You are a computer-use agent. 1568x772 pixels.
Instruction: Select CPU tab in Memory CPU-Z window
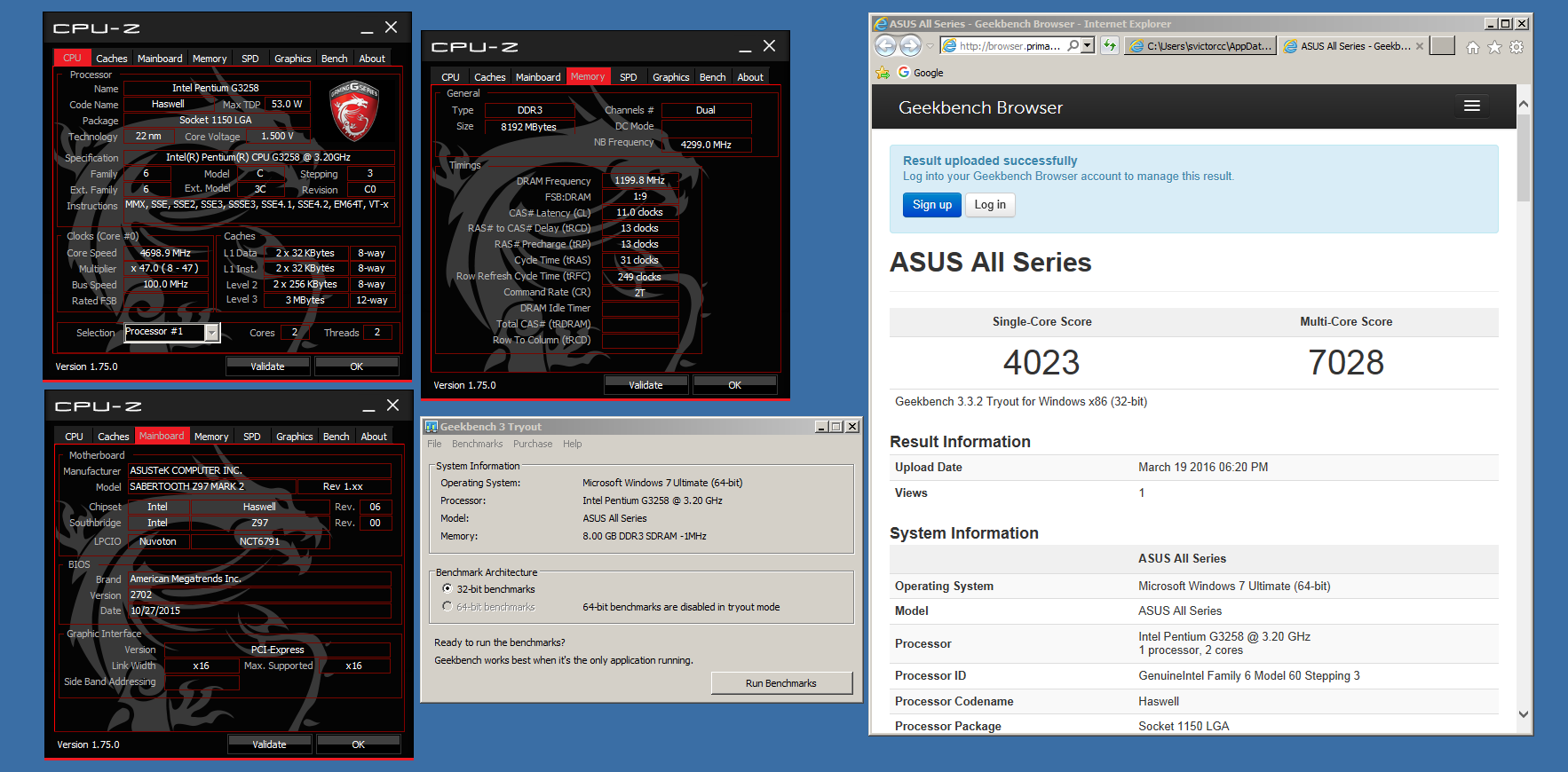(451, 77)
